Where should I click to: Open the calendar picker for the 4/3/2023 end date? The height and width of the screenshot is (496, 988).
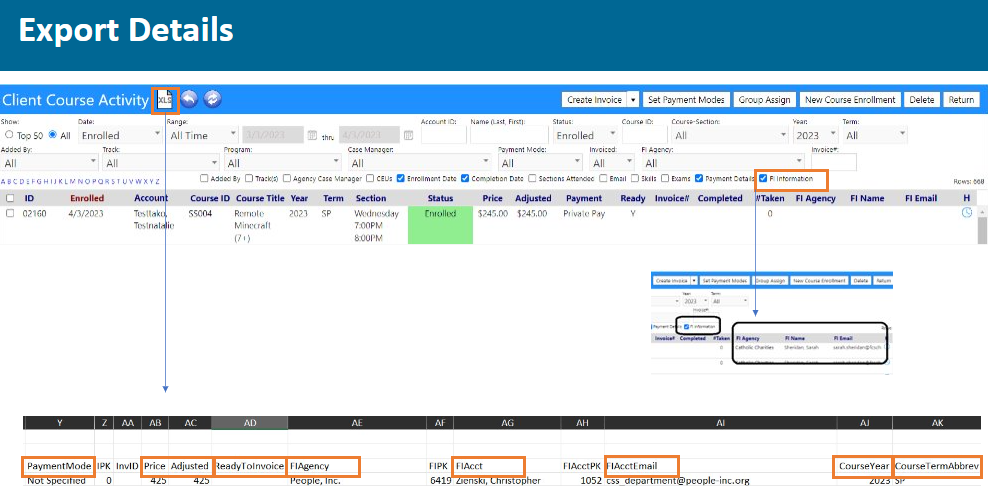tap(408, 135)
